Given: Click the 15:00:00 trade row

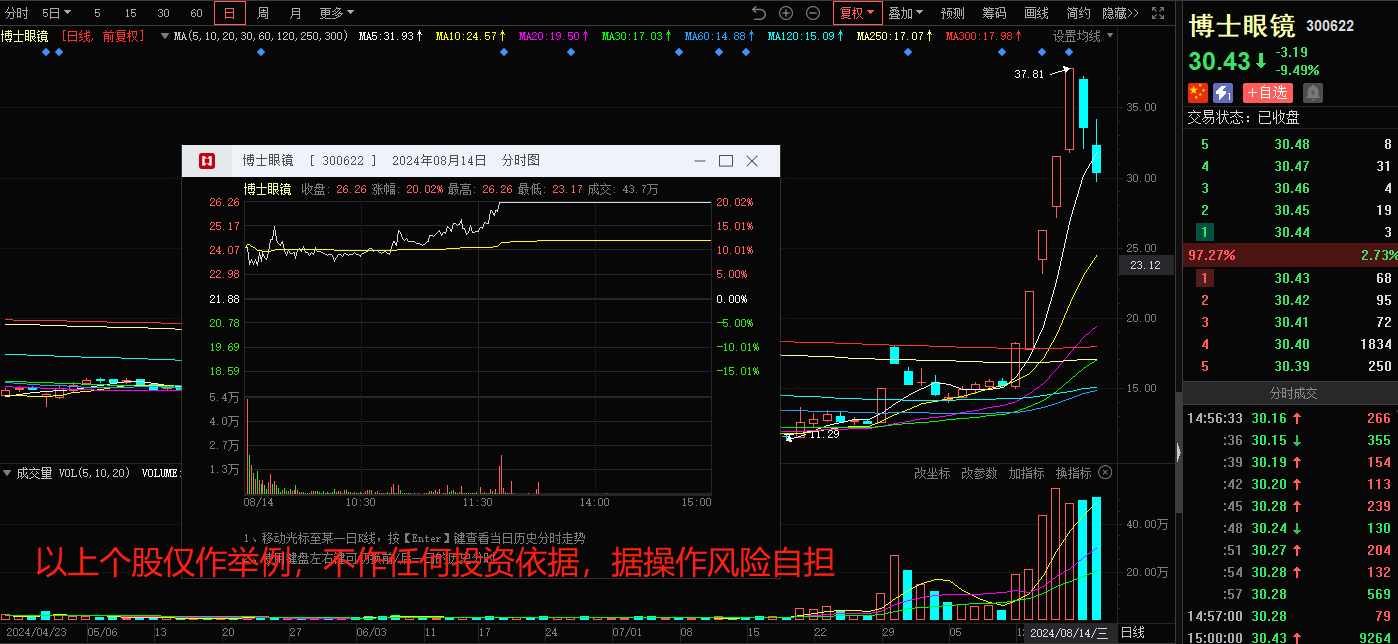Looking at the screenshot, I should tap(1290, 637).
